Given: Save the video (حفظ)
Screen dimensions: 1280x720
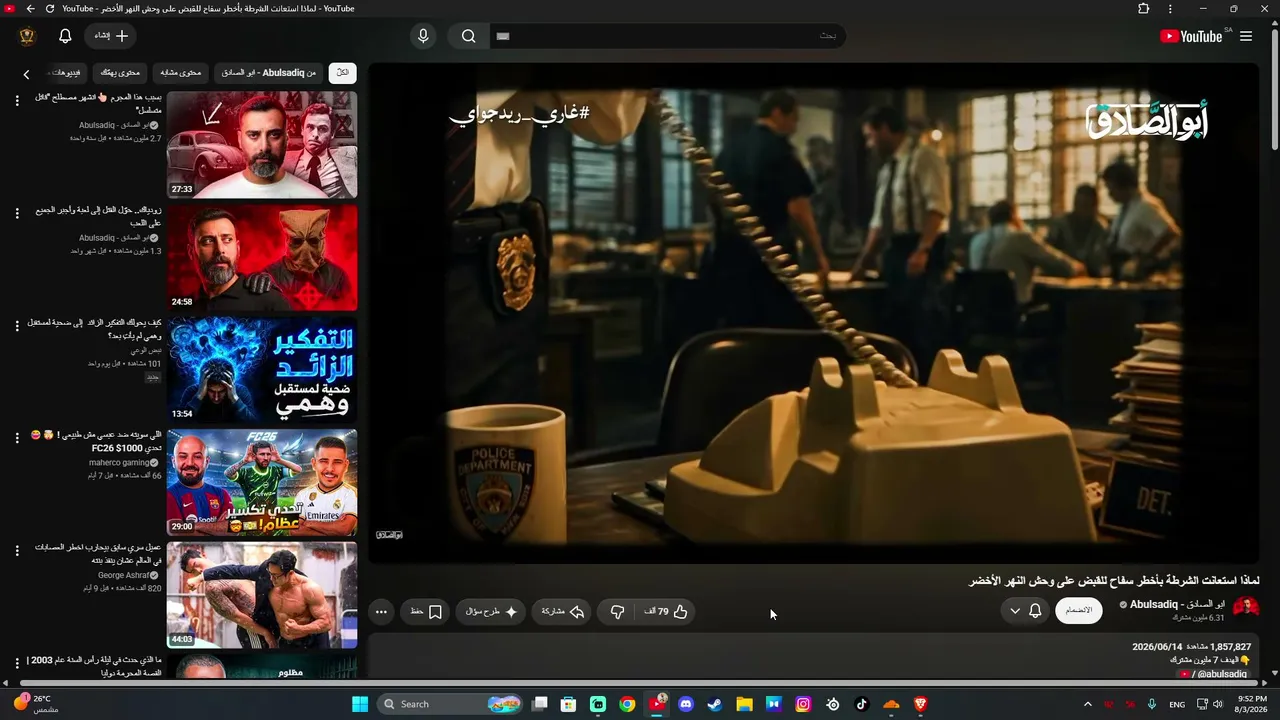Looking at the screenshot, I should [426, 611].
